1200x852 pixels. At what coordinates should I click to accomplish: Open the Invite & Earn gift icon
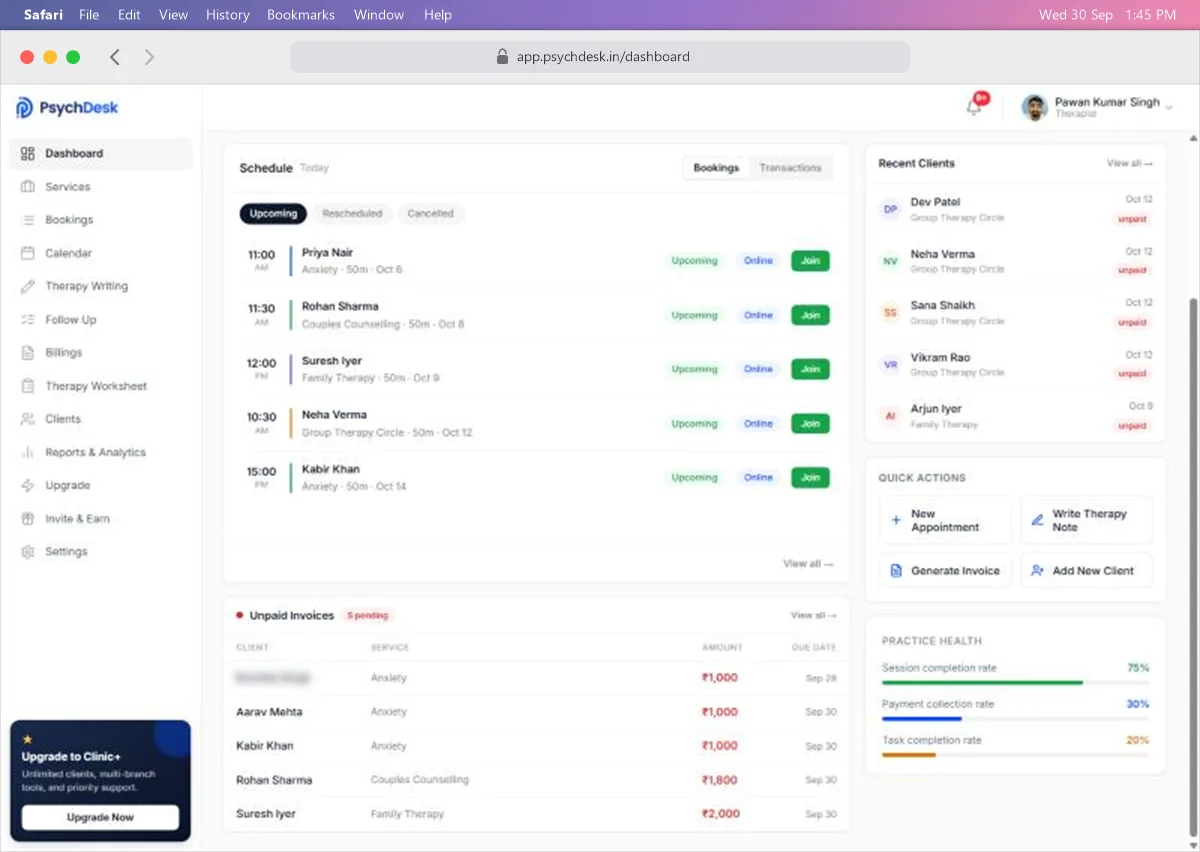(x=28, y=519)
